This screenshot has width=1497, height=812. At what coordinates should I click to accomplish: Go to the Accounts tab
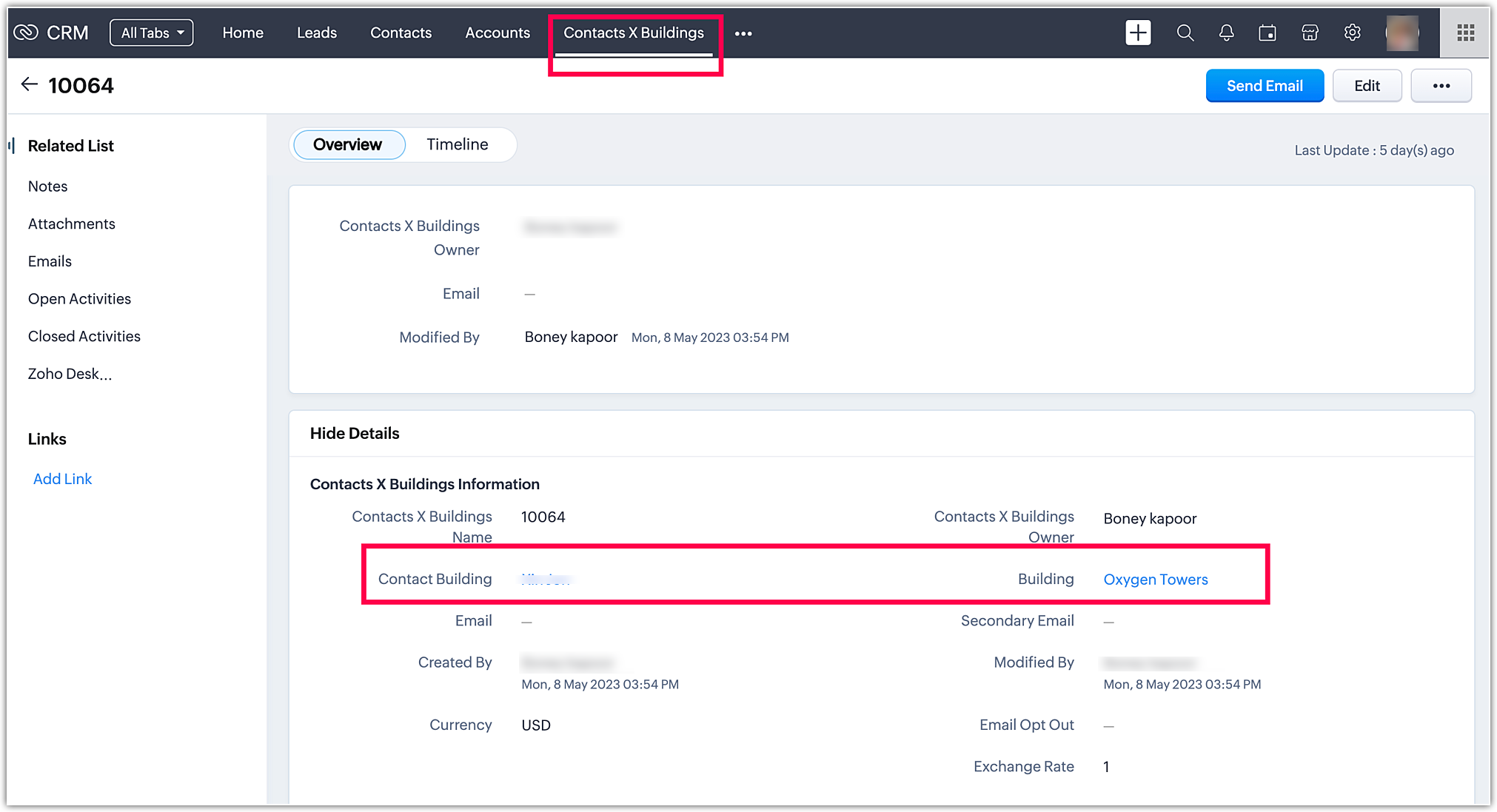click(498, 33)
